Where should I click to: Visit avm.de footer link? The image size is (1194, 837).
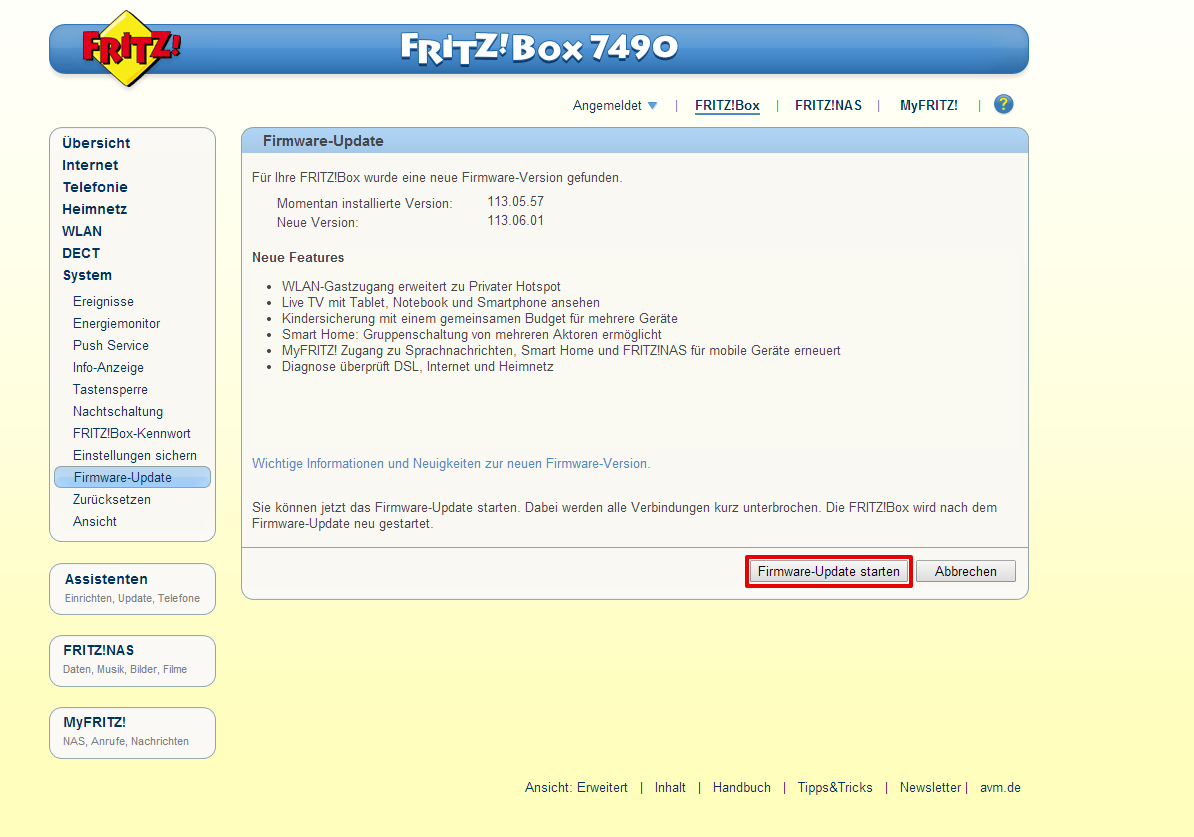(x=1000, y=788)
